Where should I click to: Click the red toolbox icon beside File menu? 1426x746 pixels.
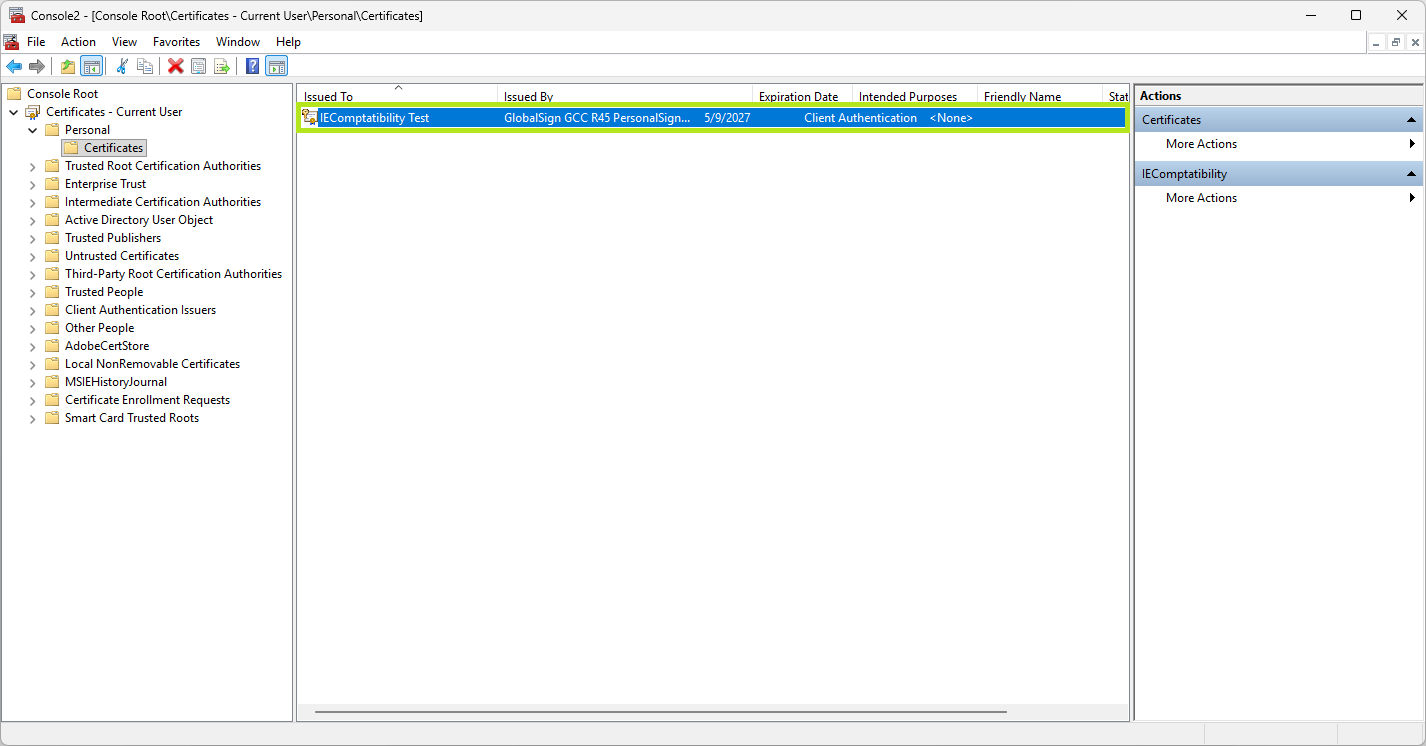point(11,42)
